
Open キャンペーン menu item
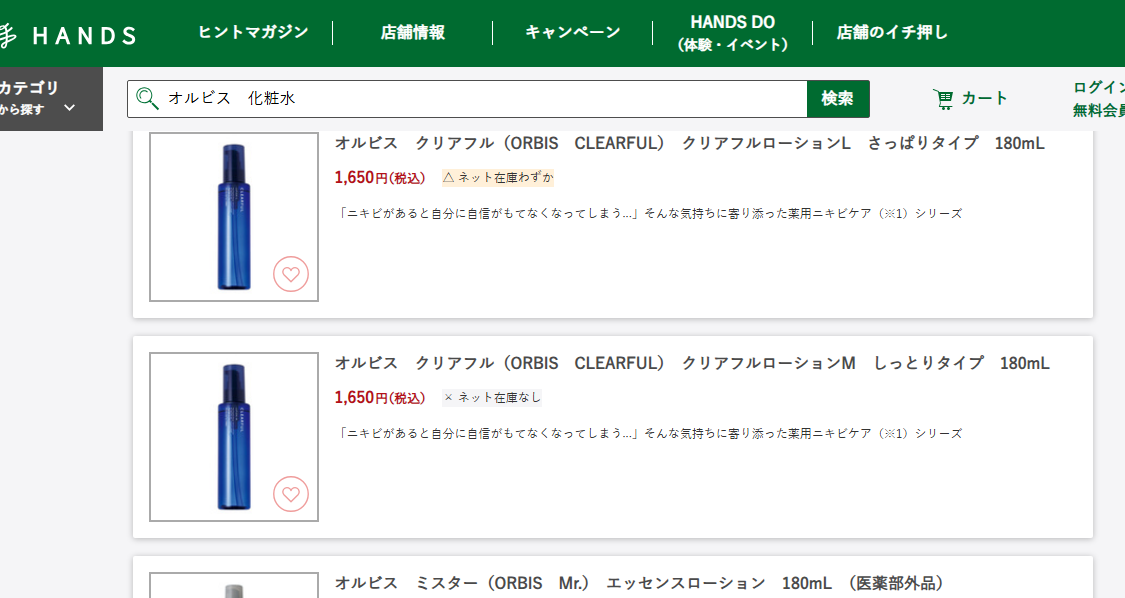(573, 32)
